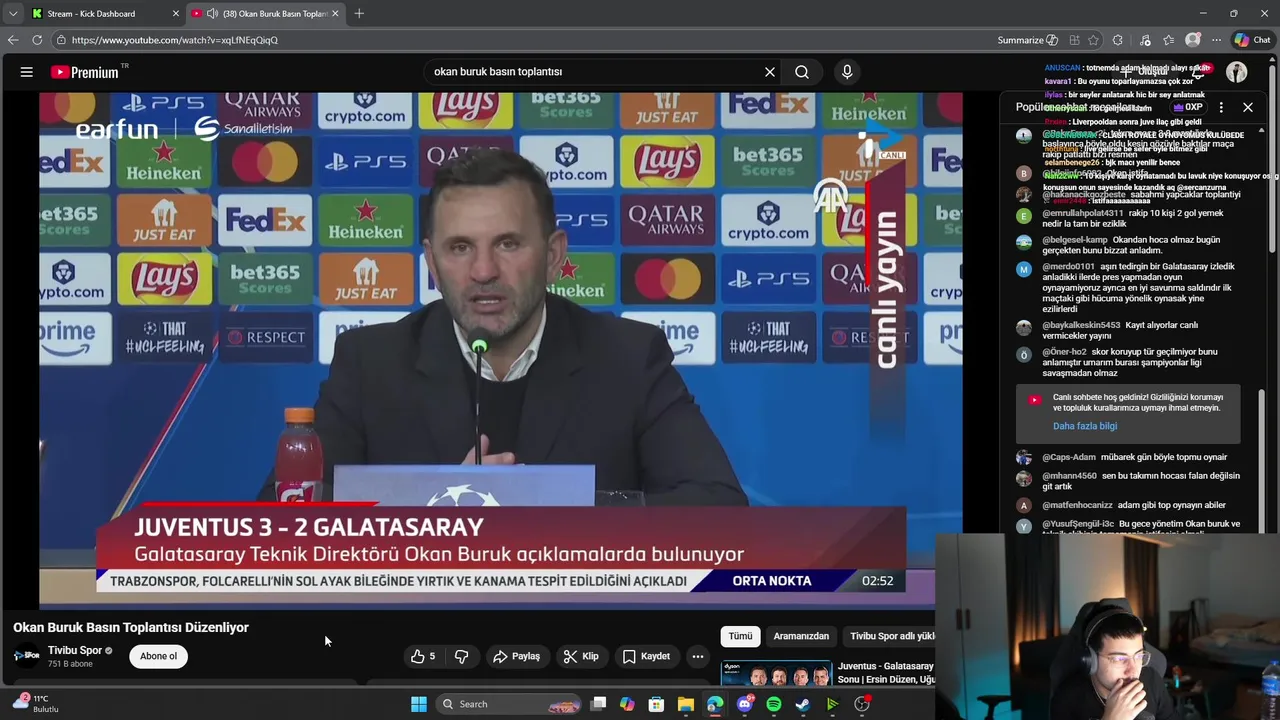1280x720 pixels.
Task: Open Spotify from taskbar
Action: (773, 704)
